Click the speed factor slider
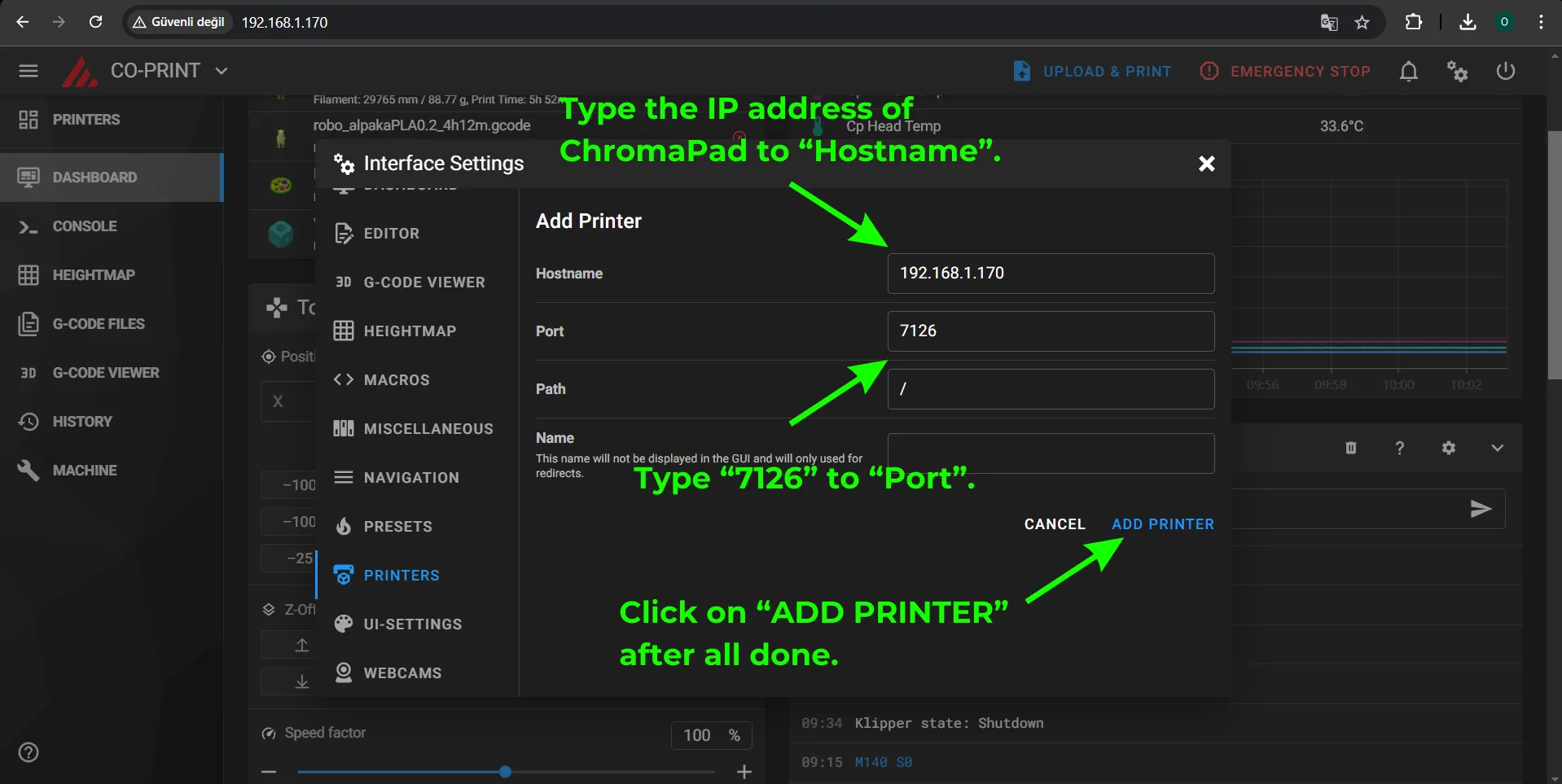 coord(506,772)
